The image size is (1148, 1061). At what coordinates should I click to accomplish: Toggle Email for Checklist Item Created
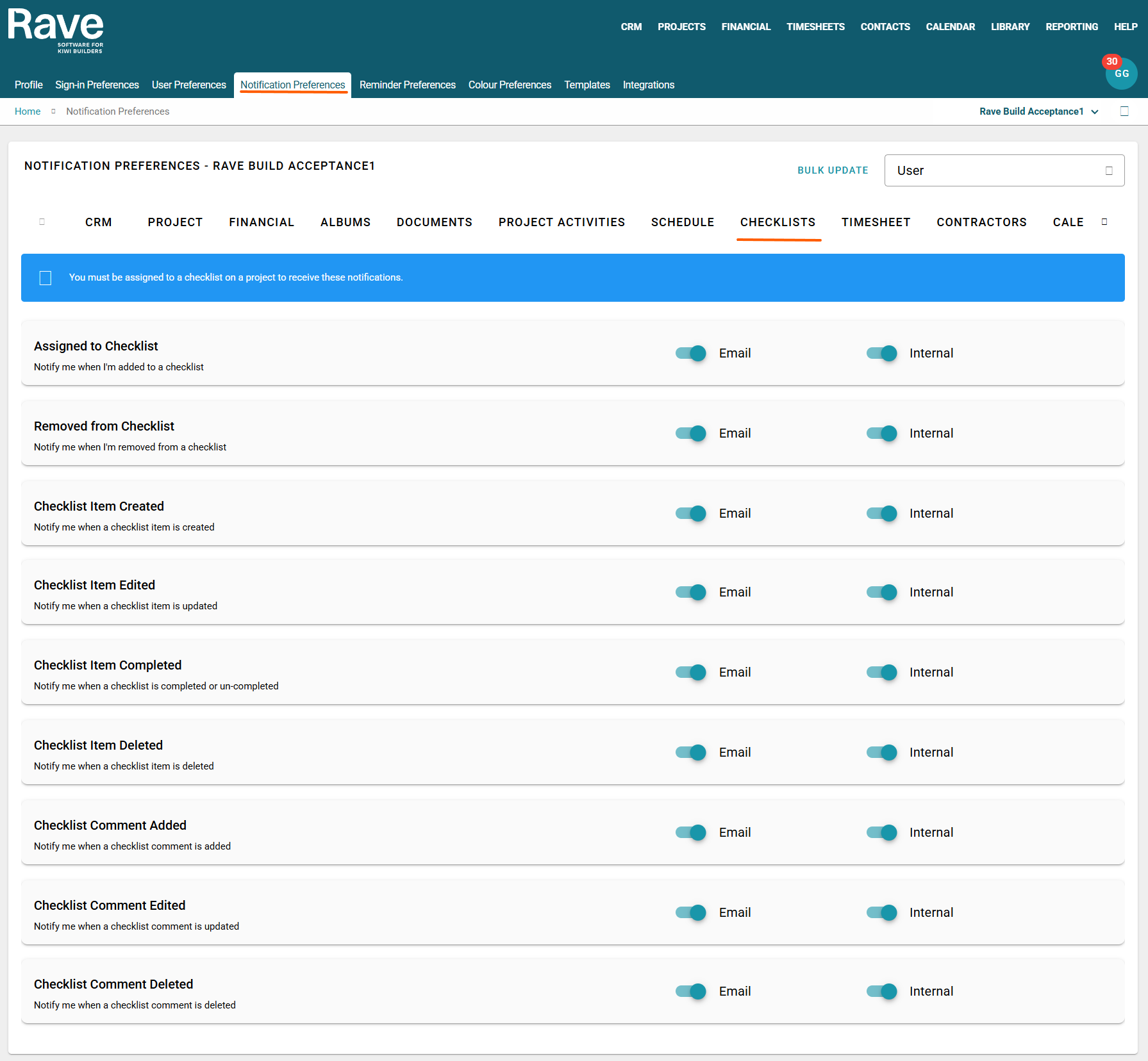coord(691,513)
